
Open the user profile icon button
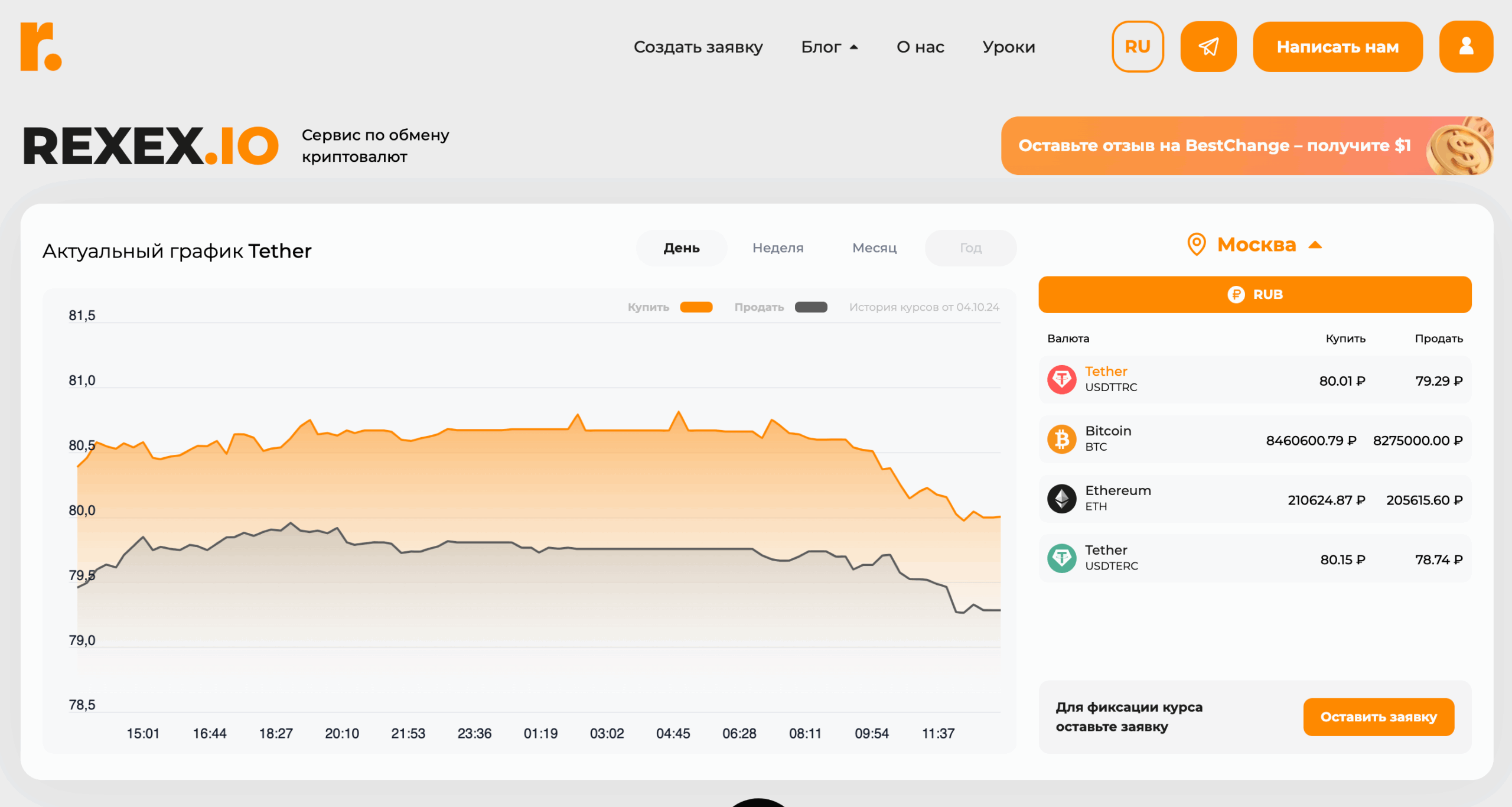[1466, 47]
